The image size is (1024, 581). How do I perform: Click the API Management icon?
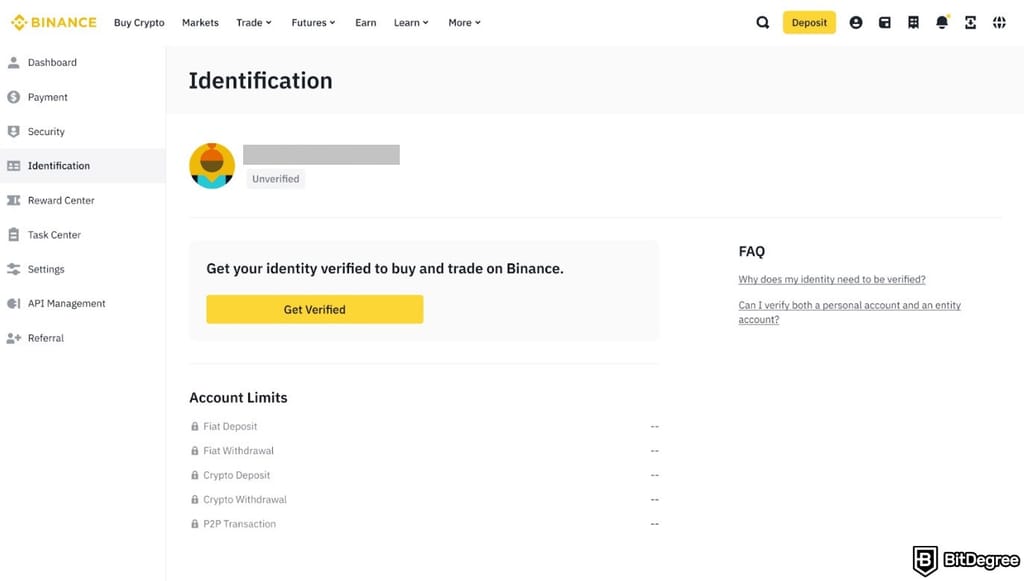tap(14, 304)
